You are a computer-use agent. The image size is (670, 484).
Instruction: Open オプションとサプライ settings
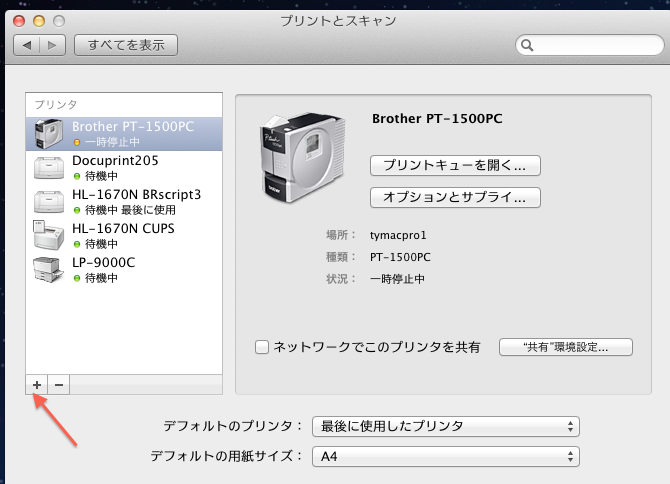(x=455, y=197)
